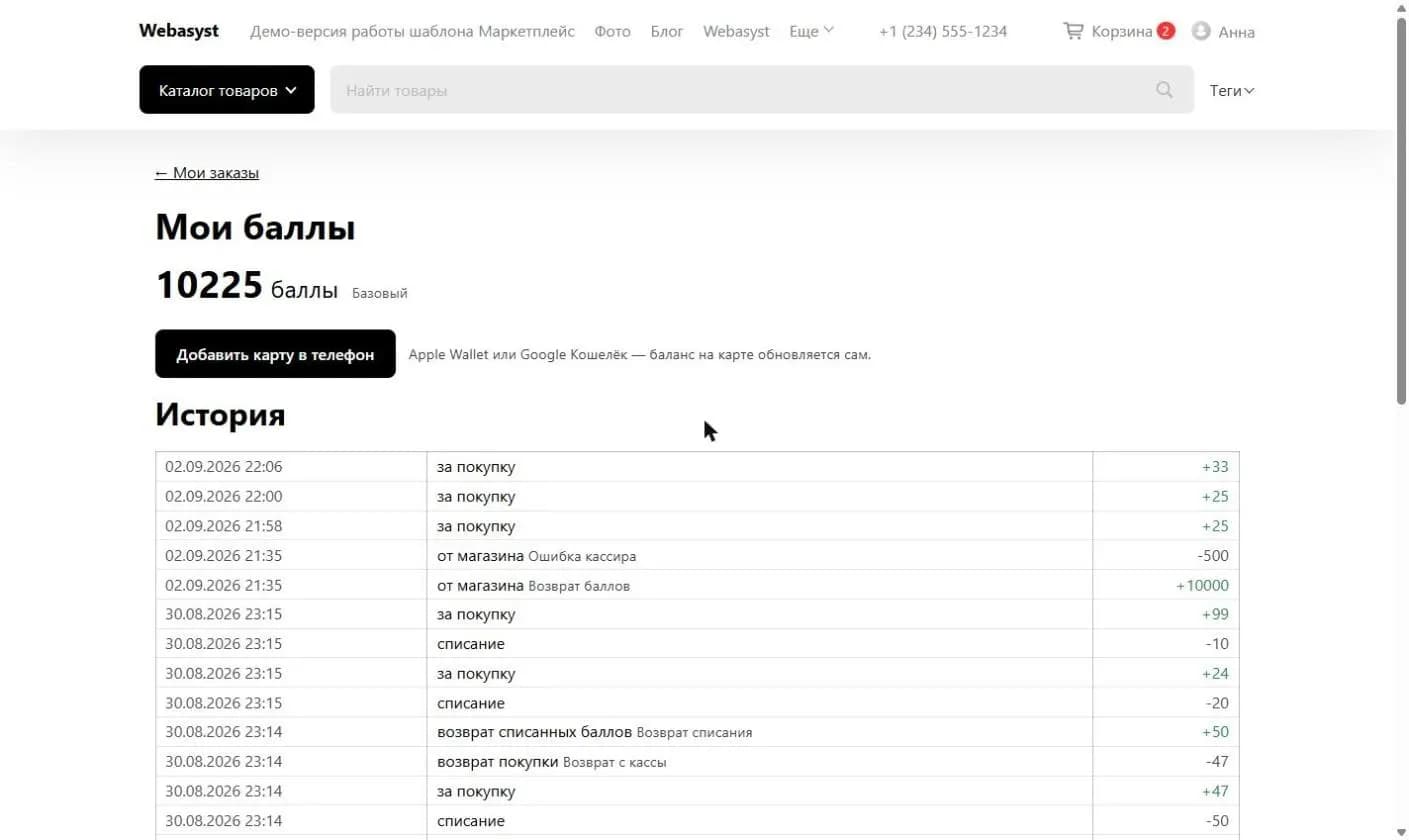Expand the Еще menu
Image resolution: width=1409 pixels, height=840 pixels.
coord(811,31)
